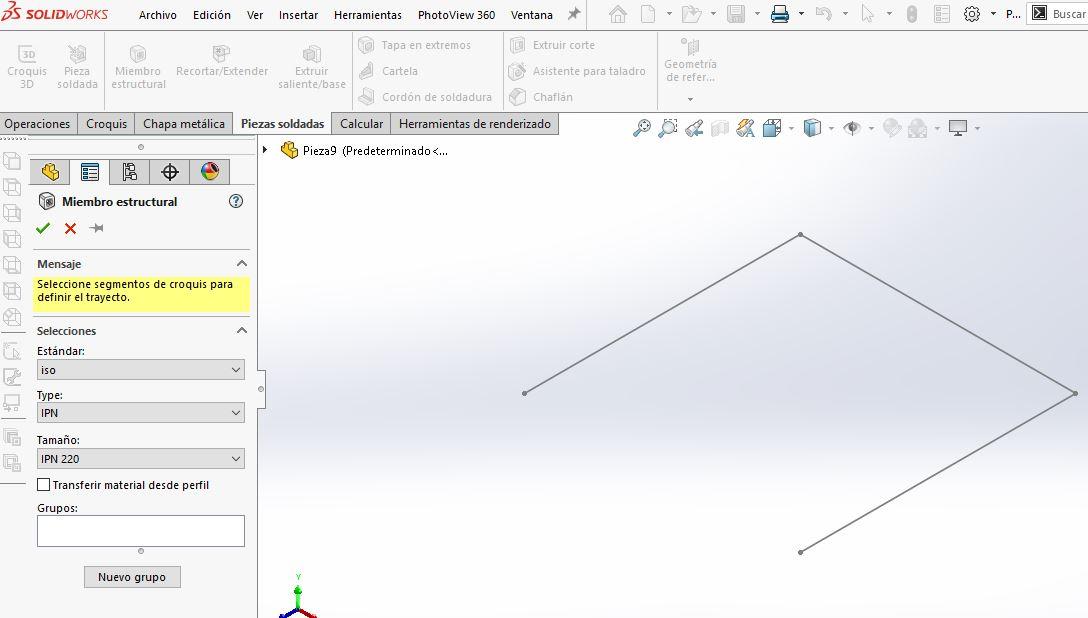Open the DisplayManager color sphere tab
Viewport: 1088px width, 618px height.
209,172
